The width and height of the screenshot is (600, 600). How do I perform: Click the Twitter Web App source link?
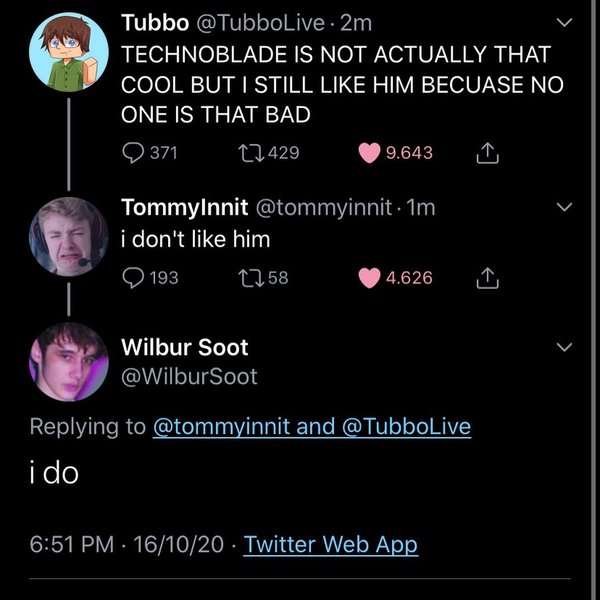pyautogui.click(x=330, y=545)
